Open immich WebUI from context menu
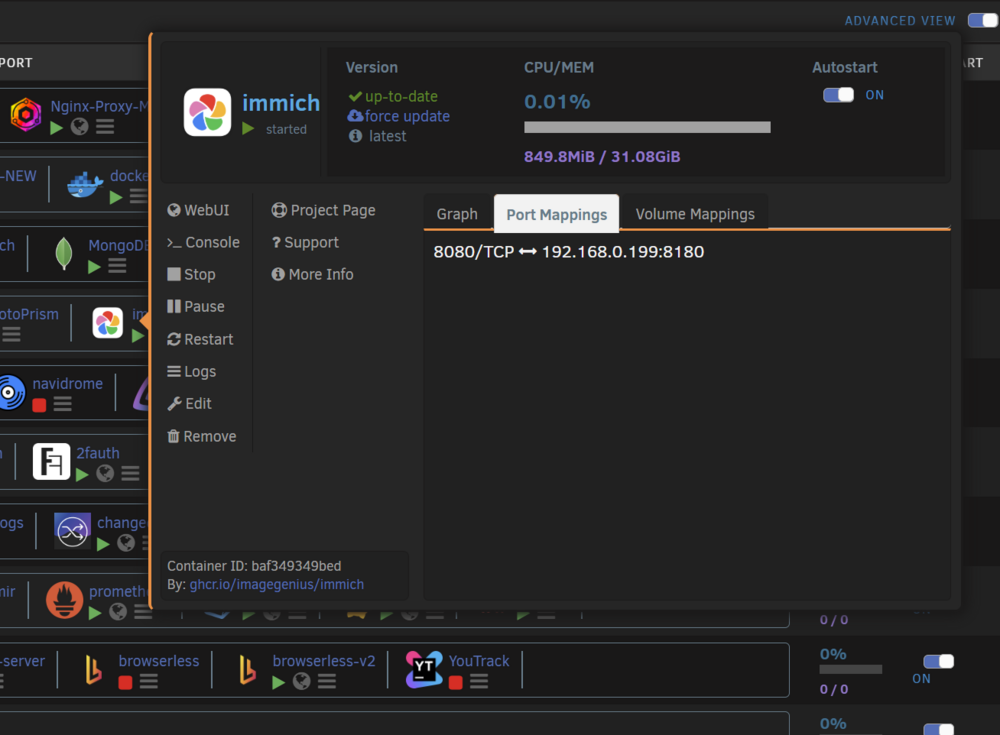The height and width of the screenshot is (735, 1000). (198, 211)
